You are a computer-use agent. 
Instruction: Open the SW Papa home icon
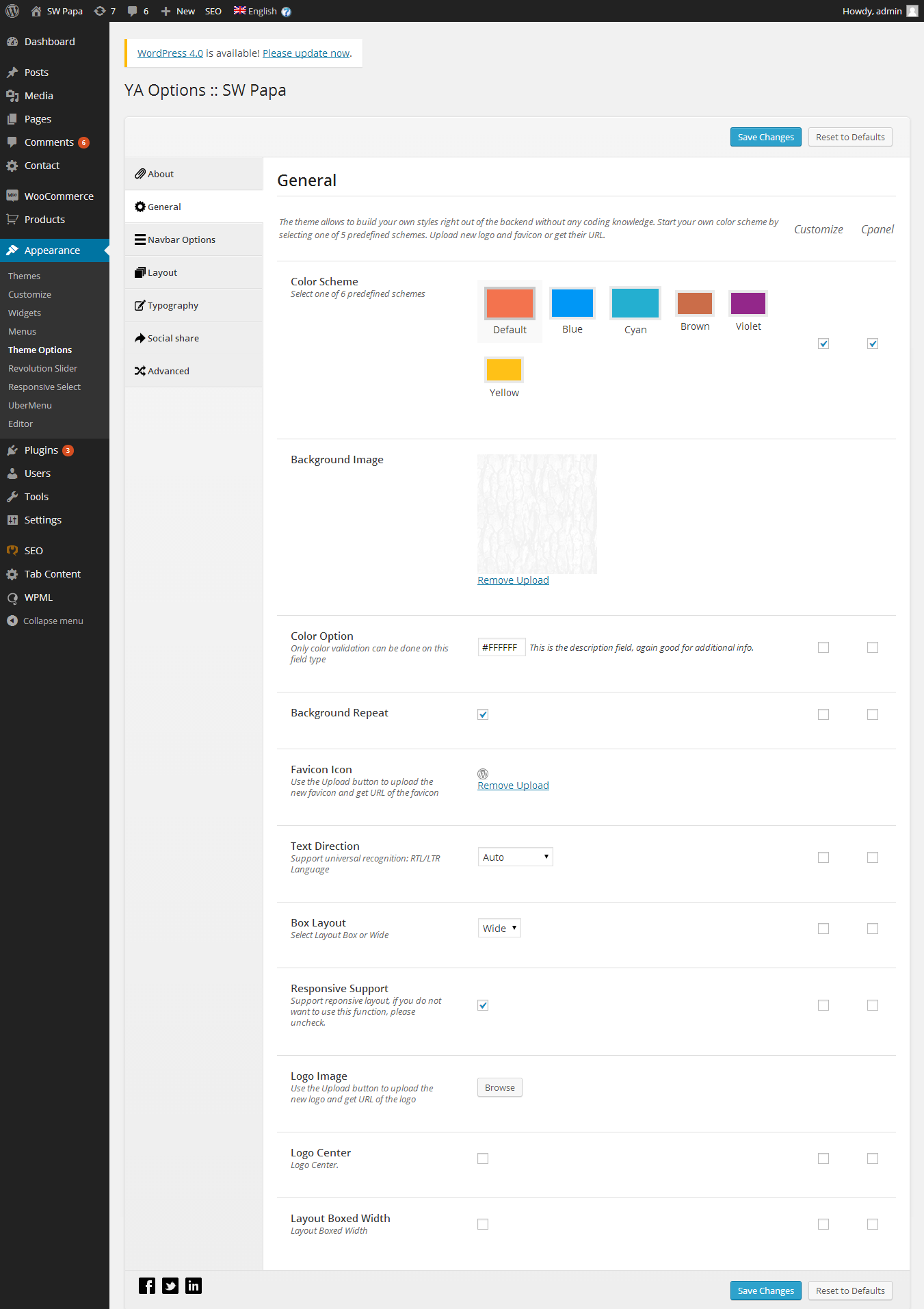(36, 11)
